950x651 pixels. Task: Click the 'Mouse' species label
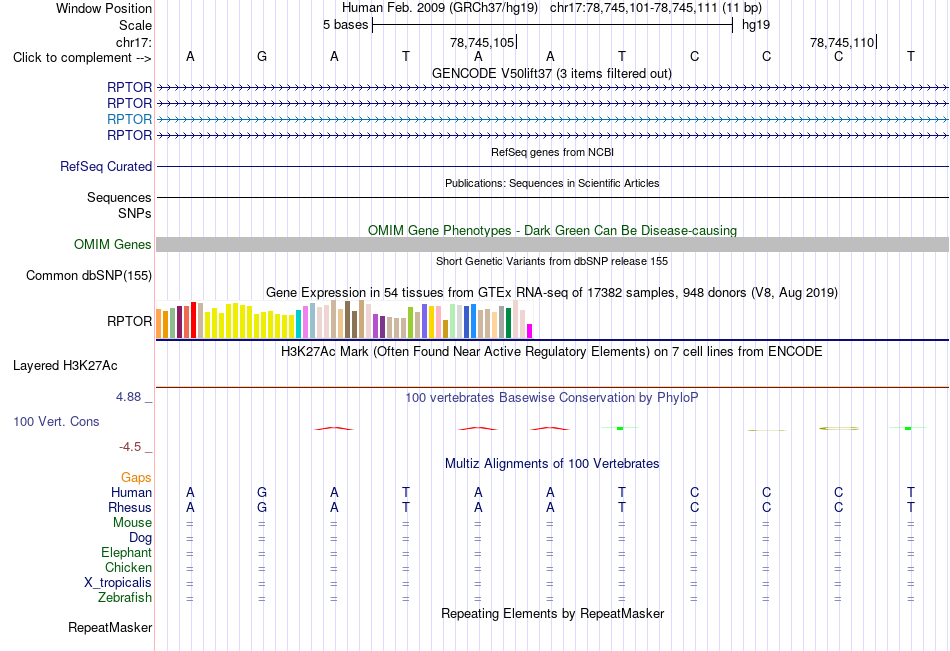[x=133, y=522]
